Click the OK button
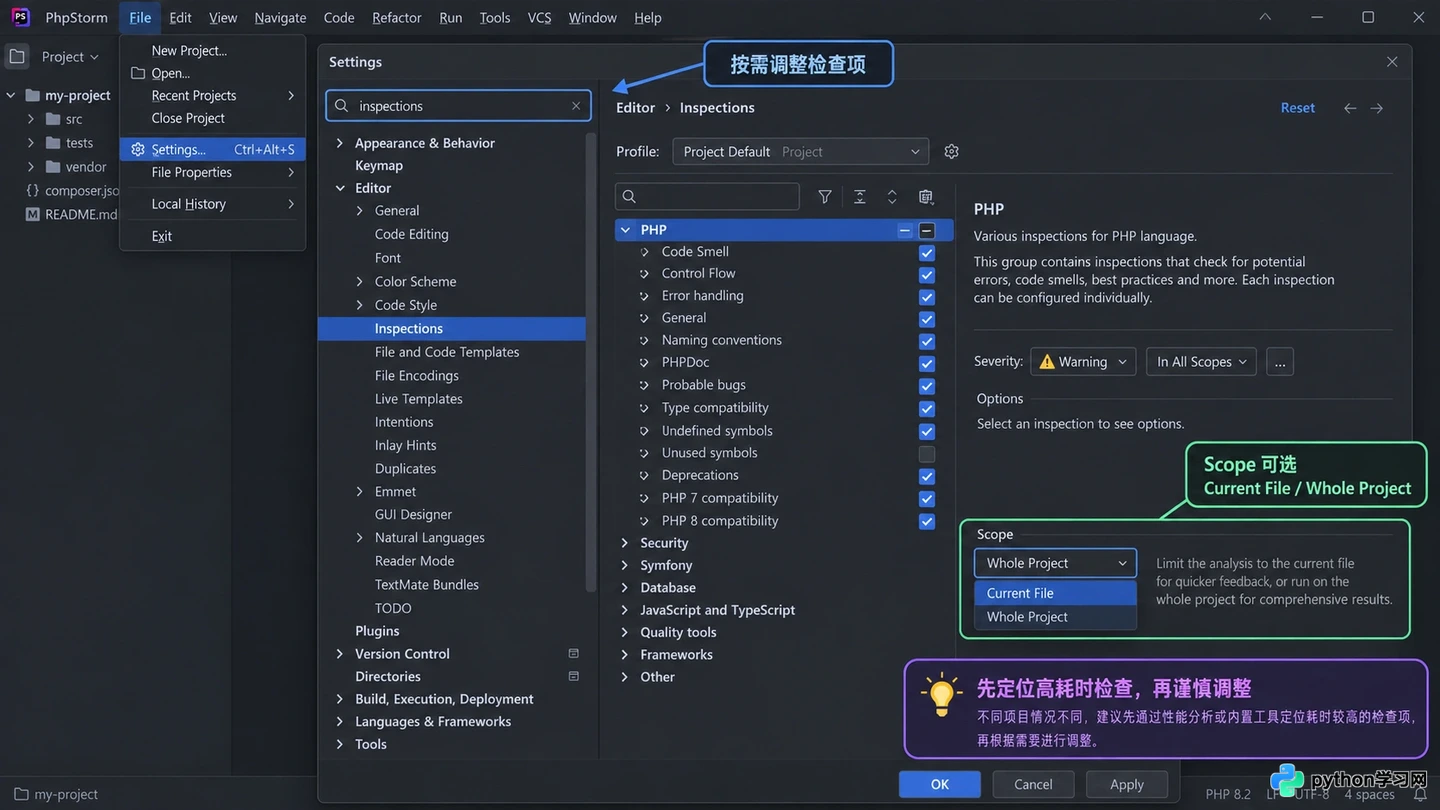 tap(940, 785)
